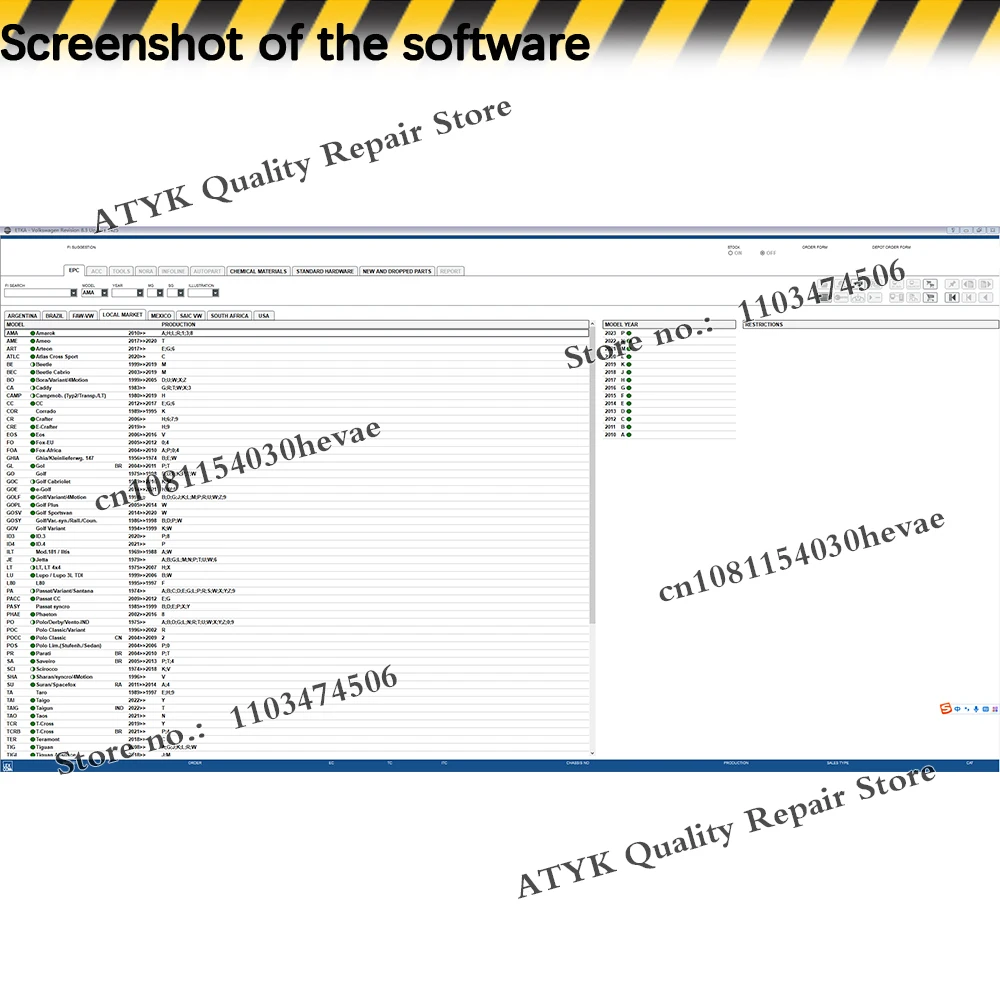Viewport: 1000px width, 1000px height.
Task: Open the PI Search dropdown arrow
Action: pyautogui.click(x=73, y=293)
